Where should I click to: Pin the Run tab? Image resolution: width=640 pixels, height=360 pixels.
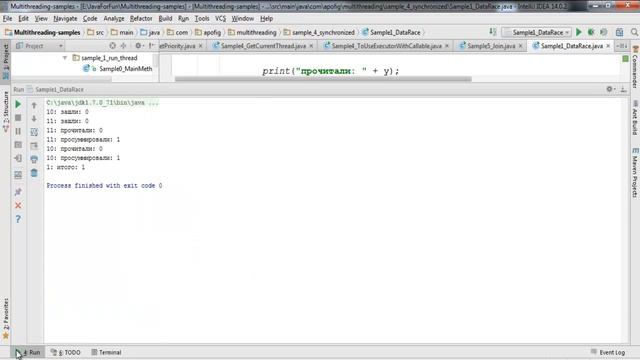(x=18, y=192)
